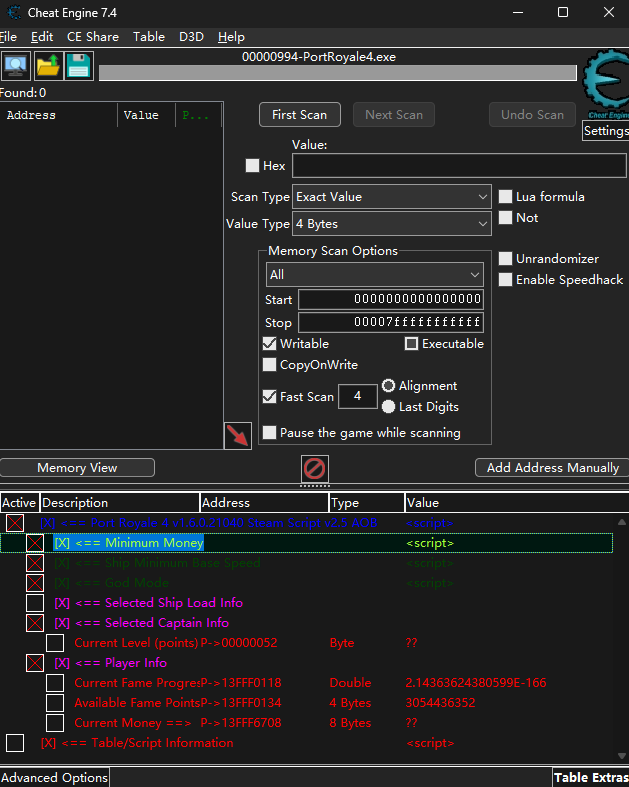Freeze the Current Fame Progress entry
This screenshot has height=787, width=629.
[x=55, y=683]
